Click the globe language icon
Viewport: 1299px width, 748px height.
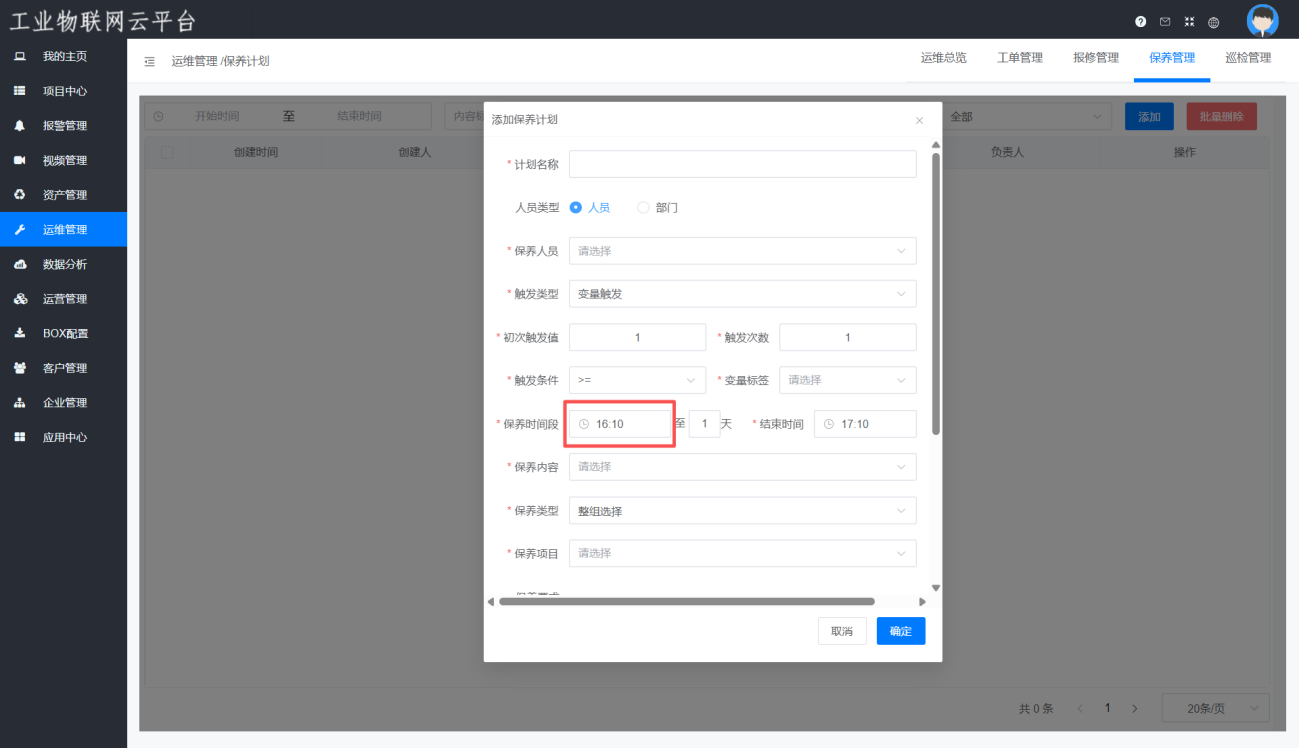[1214, 21]
